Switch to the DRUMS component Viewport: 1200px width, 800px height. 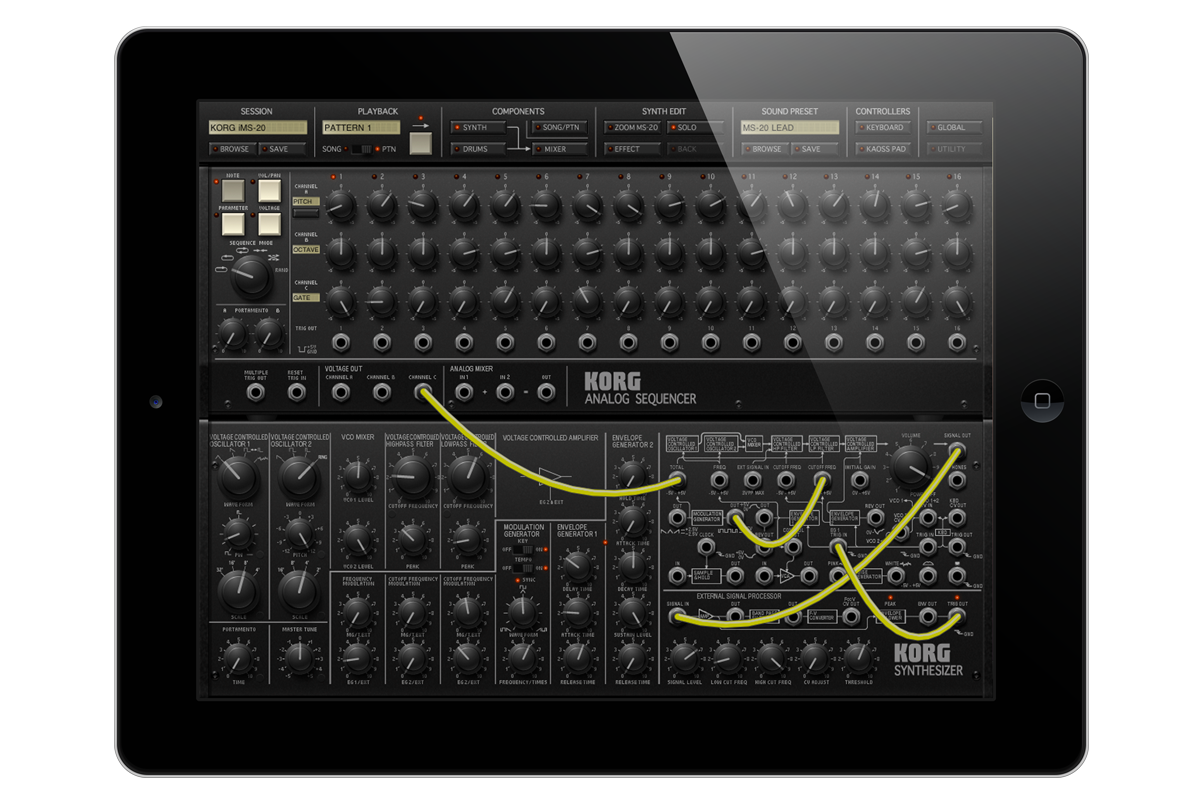[x=475, y=149]
